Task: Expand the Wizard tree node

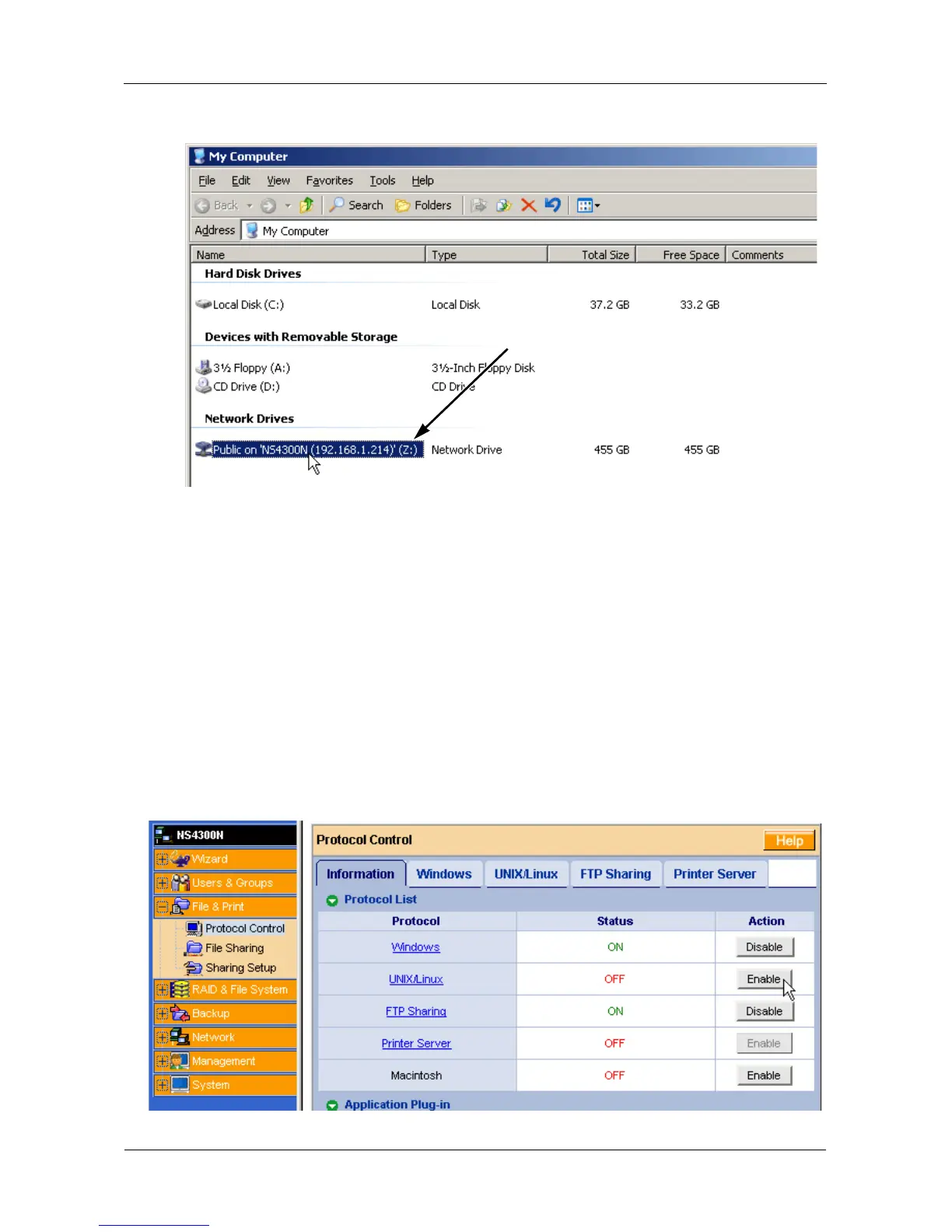Action: 162,859
